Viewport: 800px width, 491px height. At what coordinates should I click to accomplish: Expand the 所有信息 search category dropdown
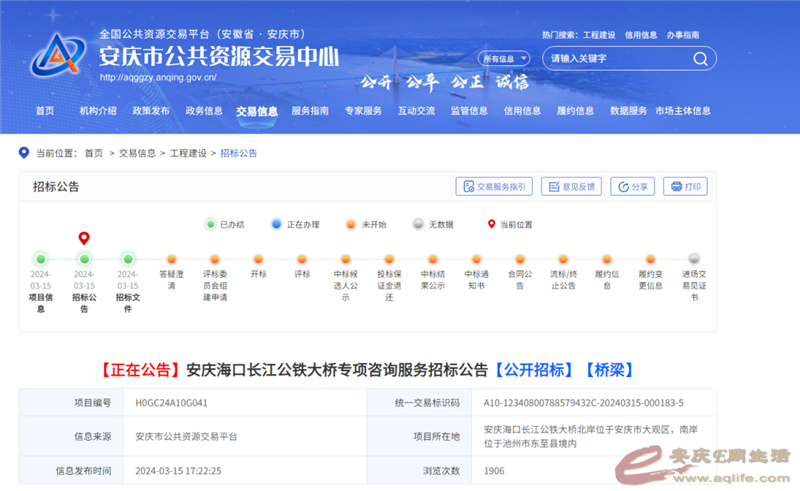tap(503, 59)
